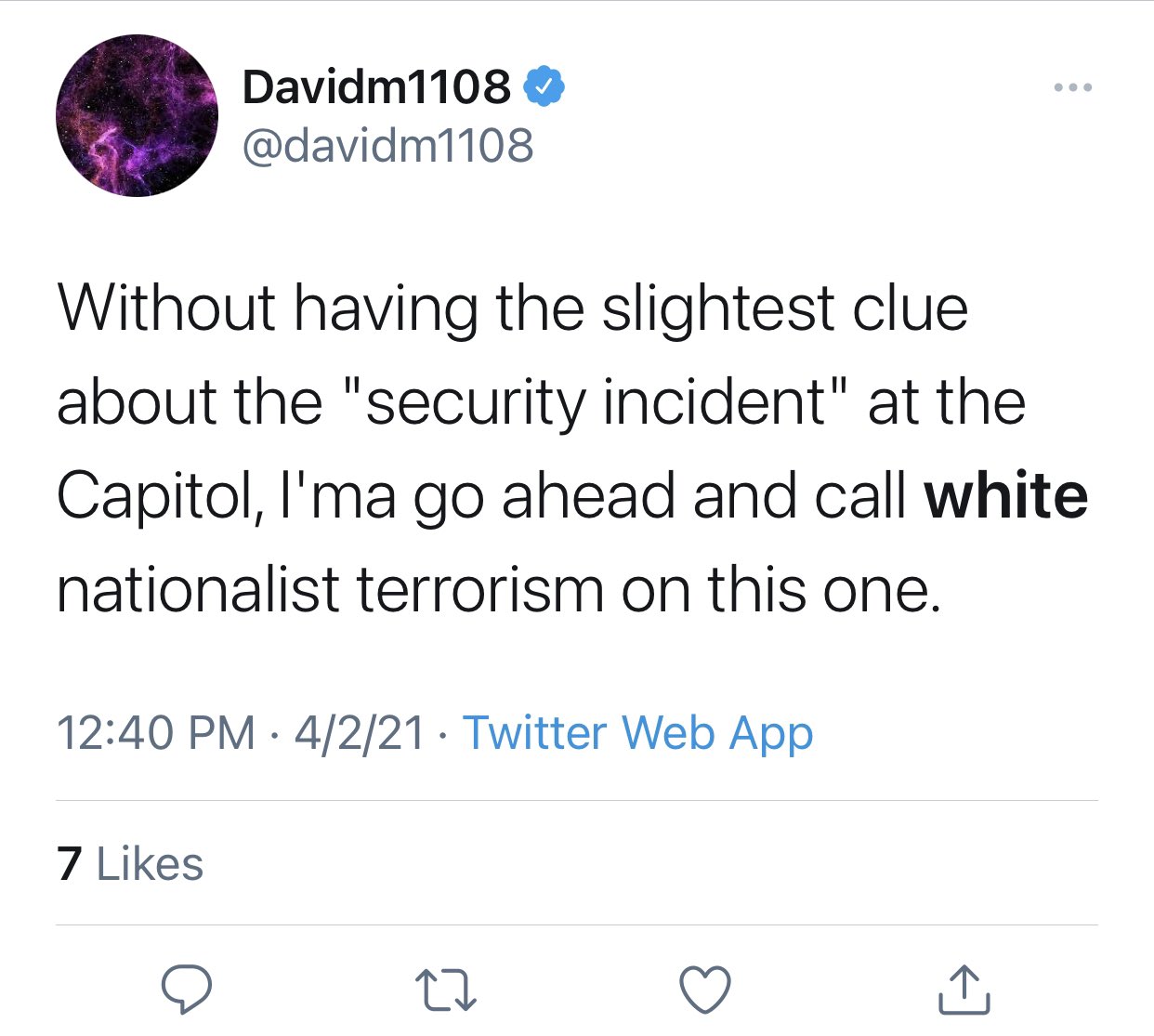Click the number 7 in the likes count
Image resolution: width=1154 pixels, height=1036 pixels.
pyautogui.click(x=69, y=864)
